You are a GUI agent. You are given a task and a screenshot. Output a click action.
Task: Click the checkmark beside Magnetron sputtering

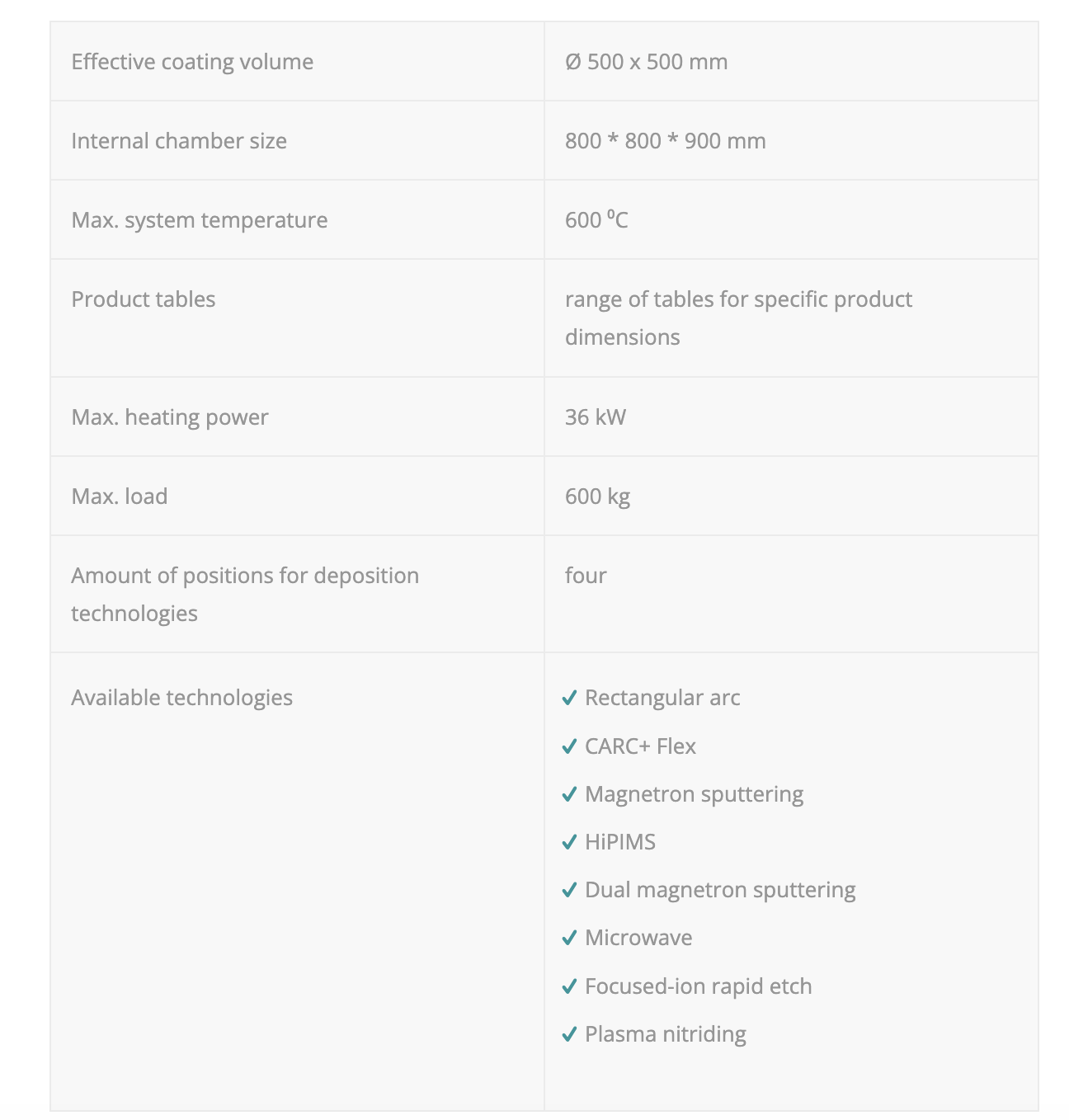[569, 794]
